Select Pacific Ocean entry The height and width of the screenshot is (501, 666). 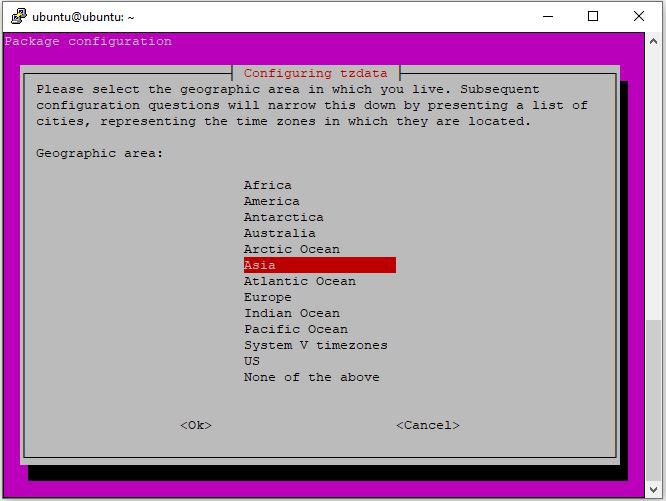point(296,329)
